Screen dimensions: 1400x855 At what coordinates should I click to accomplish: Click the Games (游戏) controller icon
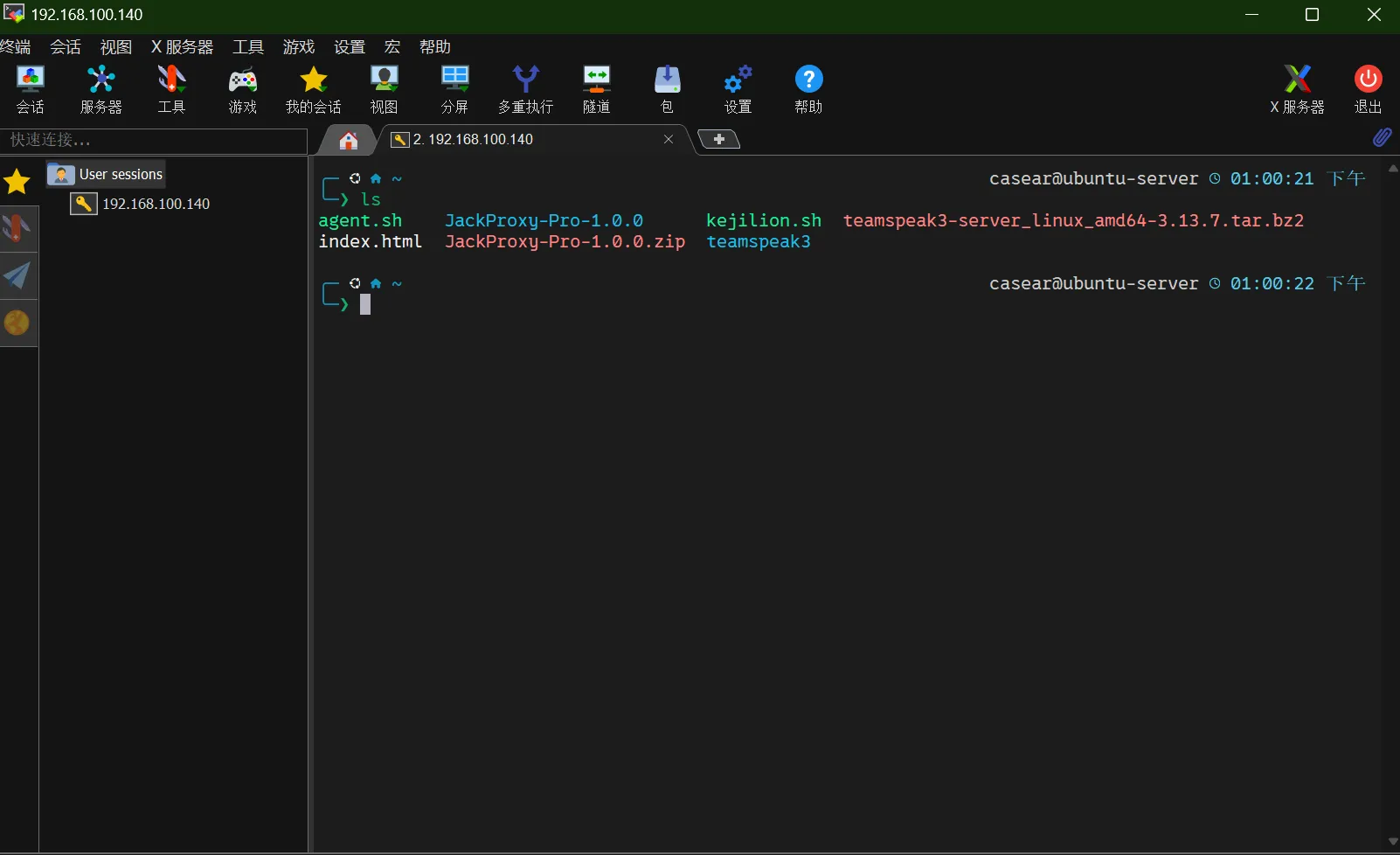coord(242,89)
